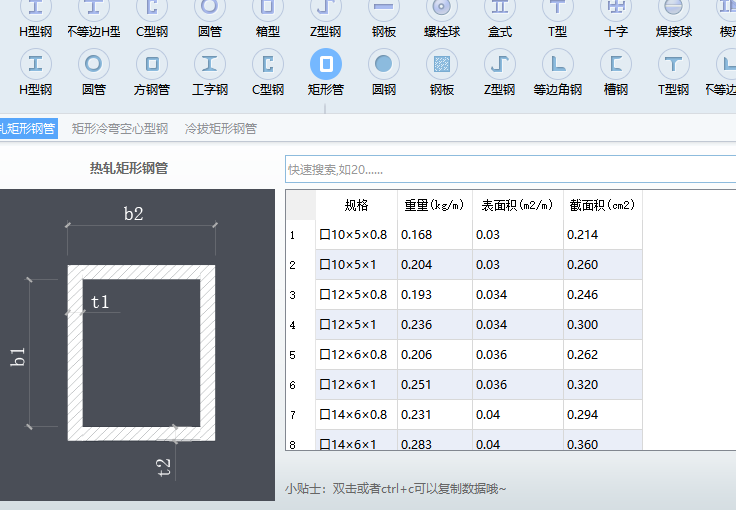736x510 pixels.
Task: Select the C型钢 icon beside 工字钢
Action: (268, 64)
